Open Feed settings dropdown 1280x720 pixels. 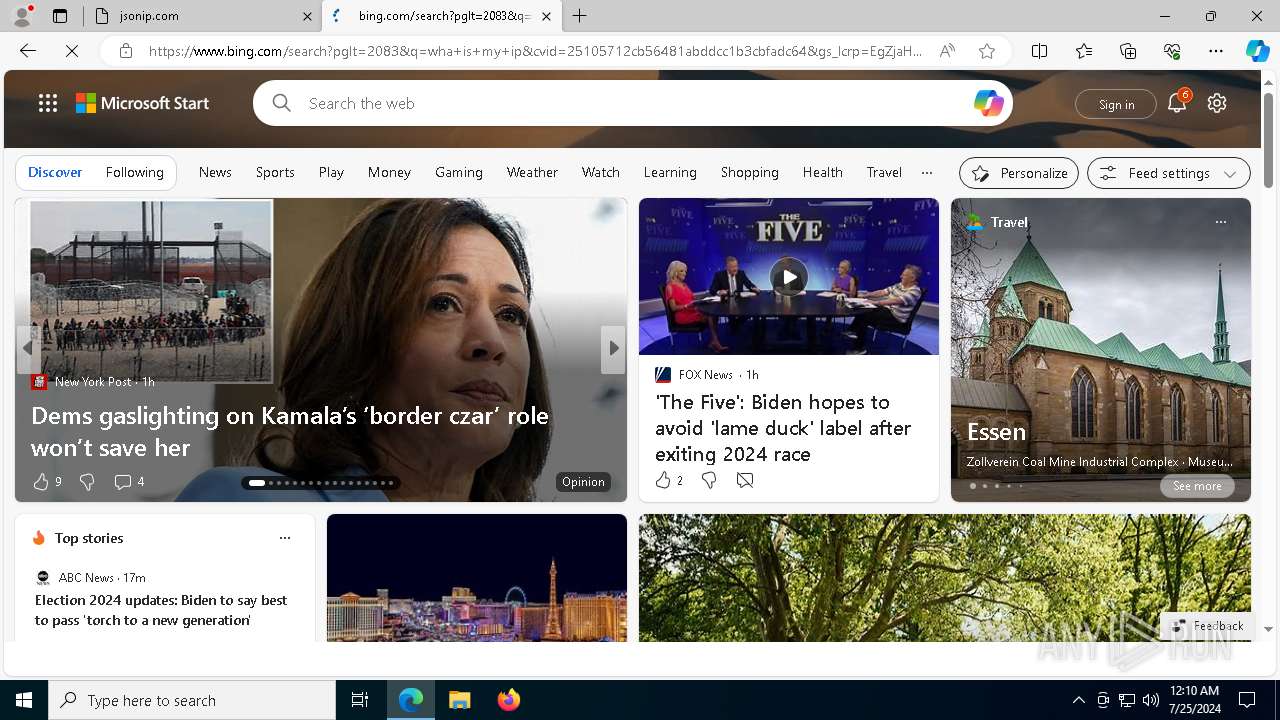point(1169,173)
